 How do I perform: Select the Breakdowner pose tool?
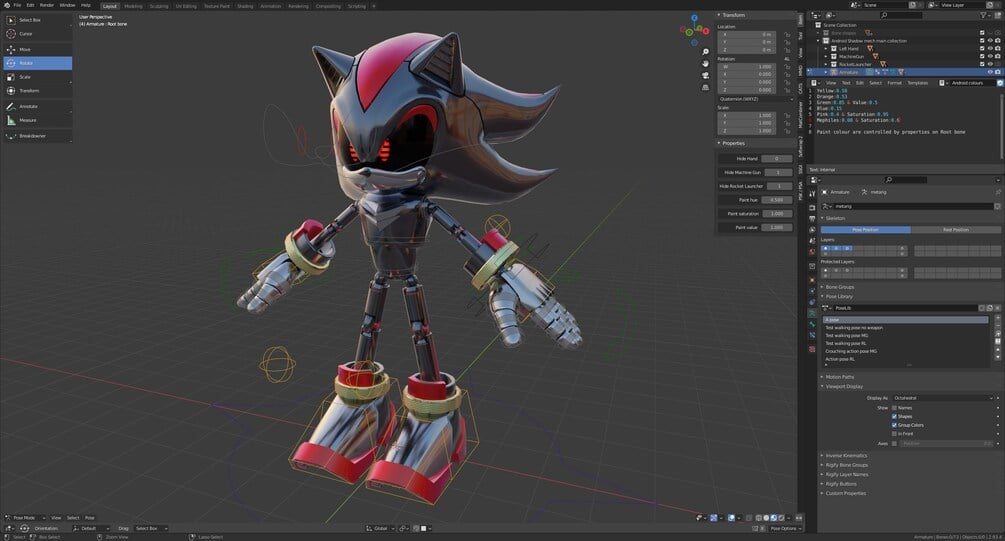pos(37,136)
